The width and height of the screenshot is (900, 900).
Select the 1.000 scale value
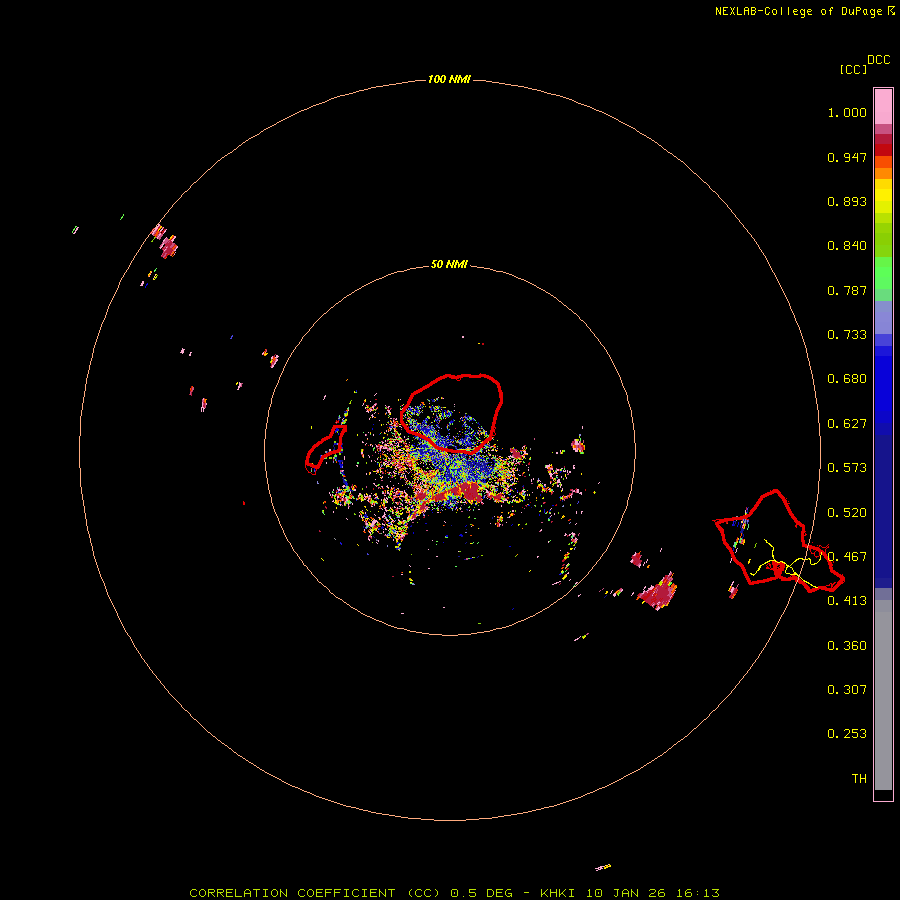coord(847,112)
